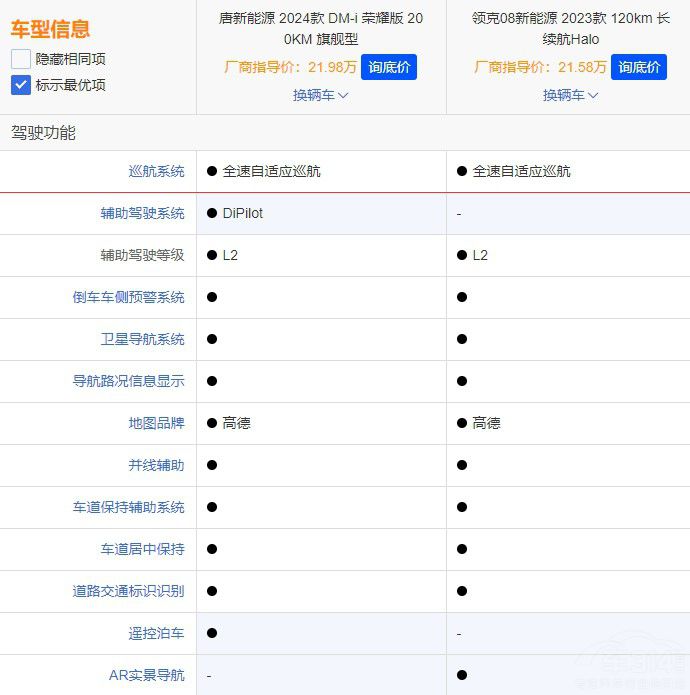Click 询底价 button for 唐新能源
The image size is (690, 695).
click(x=388, y=67)
